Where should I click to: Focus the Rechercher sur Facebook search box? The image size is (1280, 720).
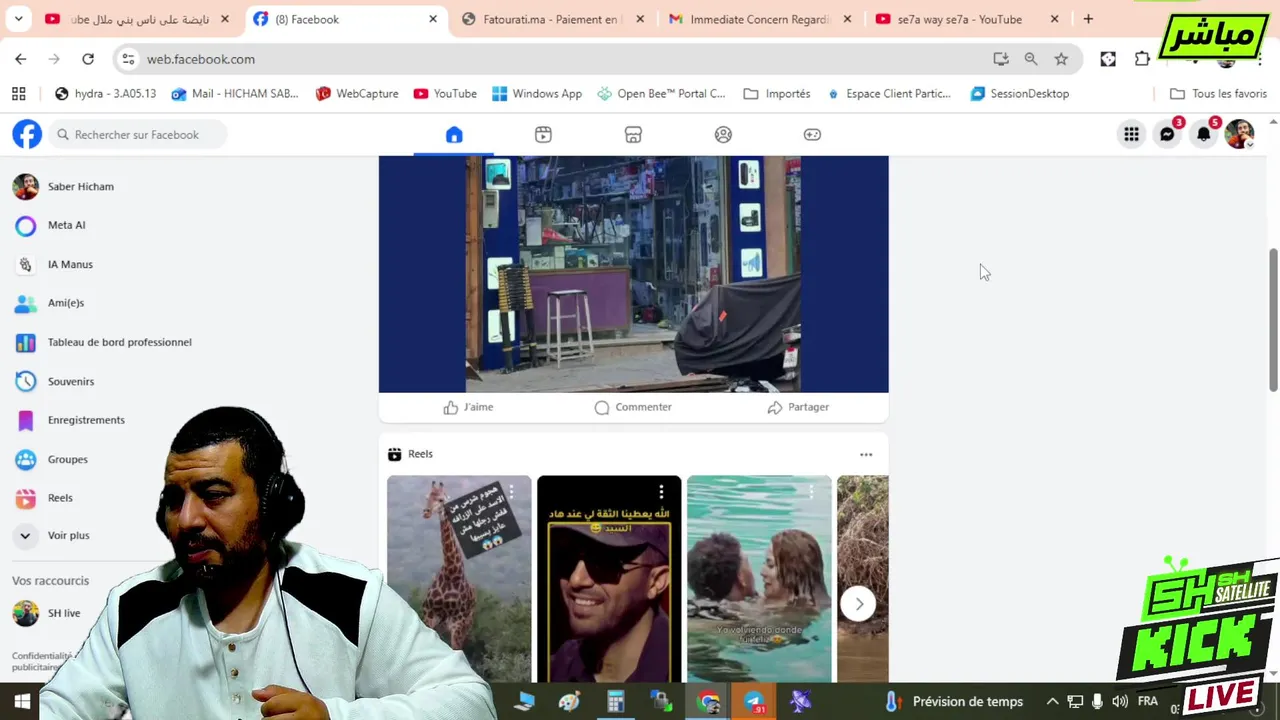coord(137,134)
